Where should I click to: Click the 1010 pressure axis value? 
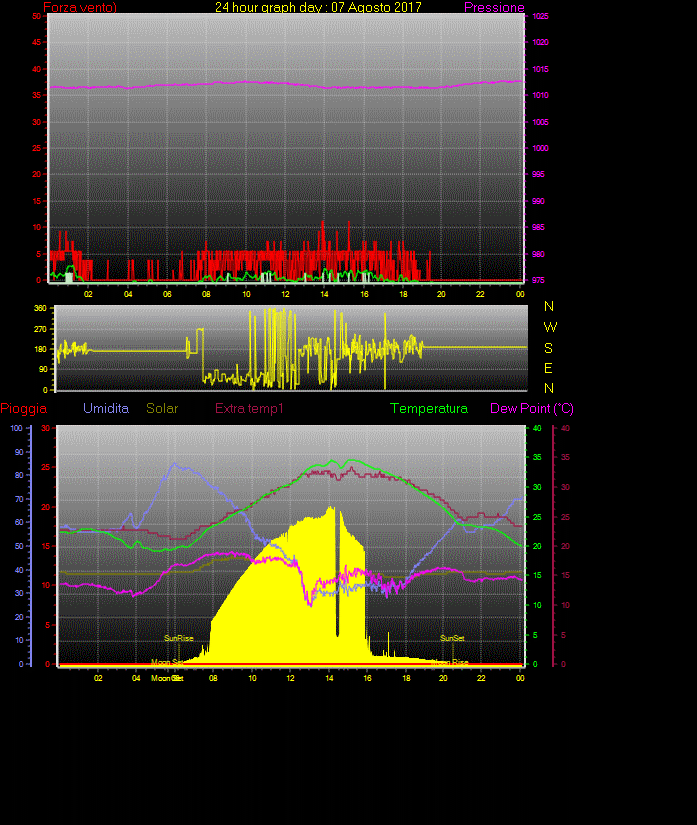[x=540, y=95]
